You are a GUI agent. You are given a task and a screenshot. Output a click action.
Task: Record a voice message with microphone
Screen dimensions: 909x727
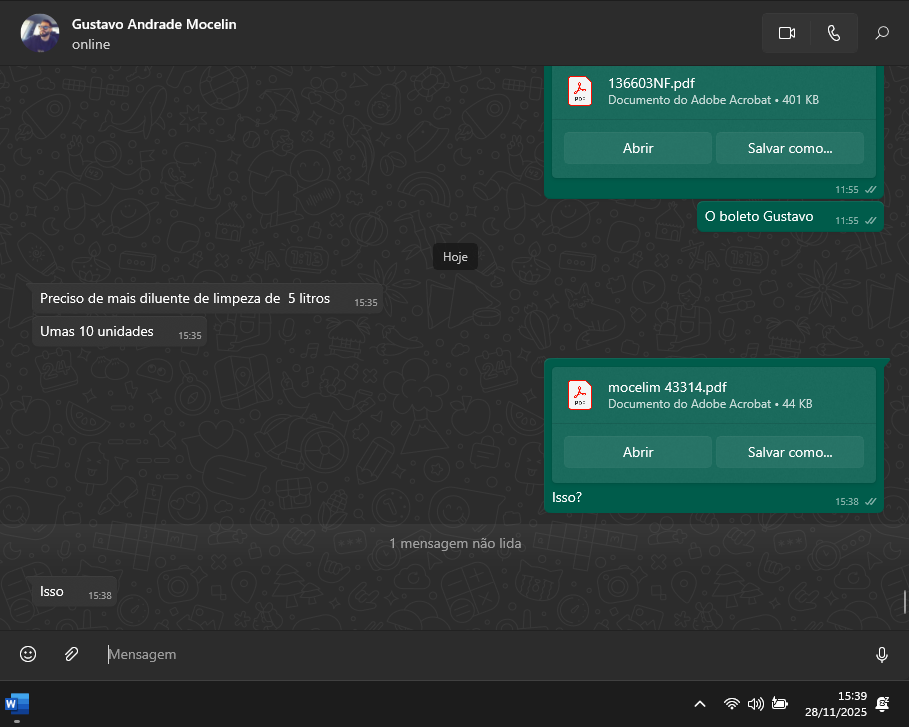(x=881, y=654)
